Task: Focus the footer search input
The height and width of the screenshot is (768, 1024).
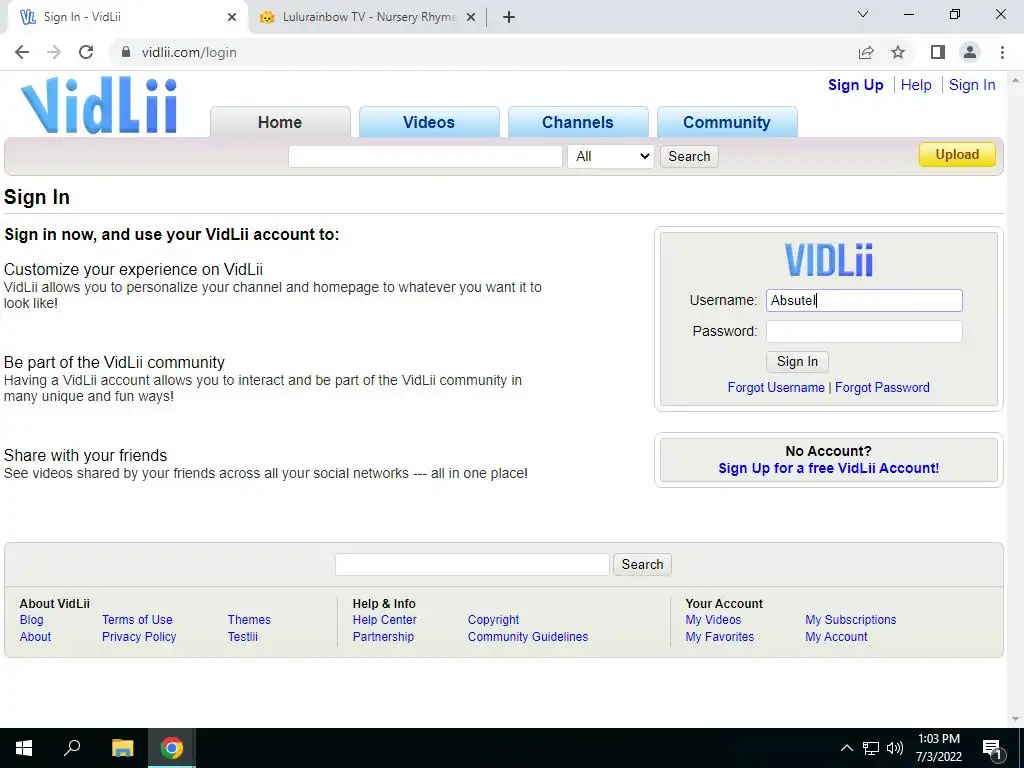Action: 472,564
